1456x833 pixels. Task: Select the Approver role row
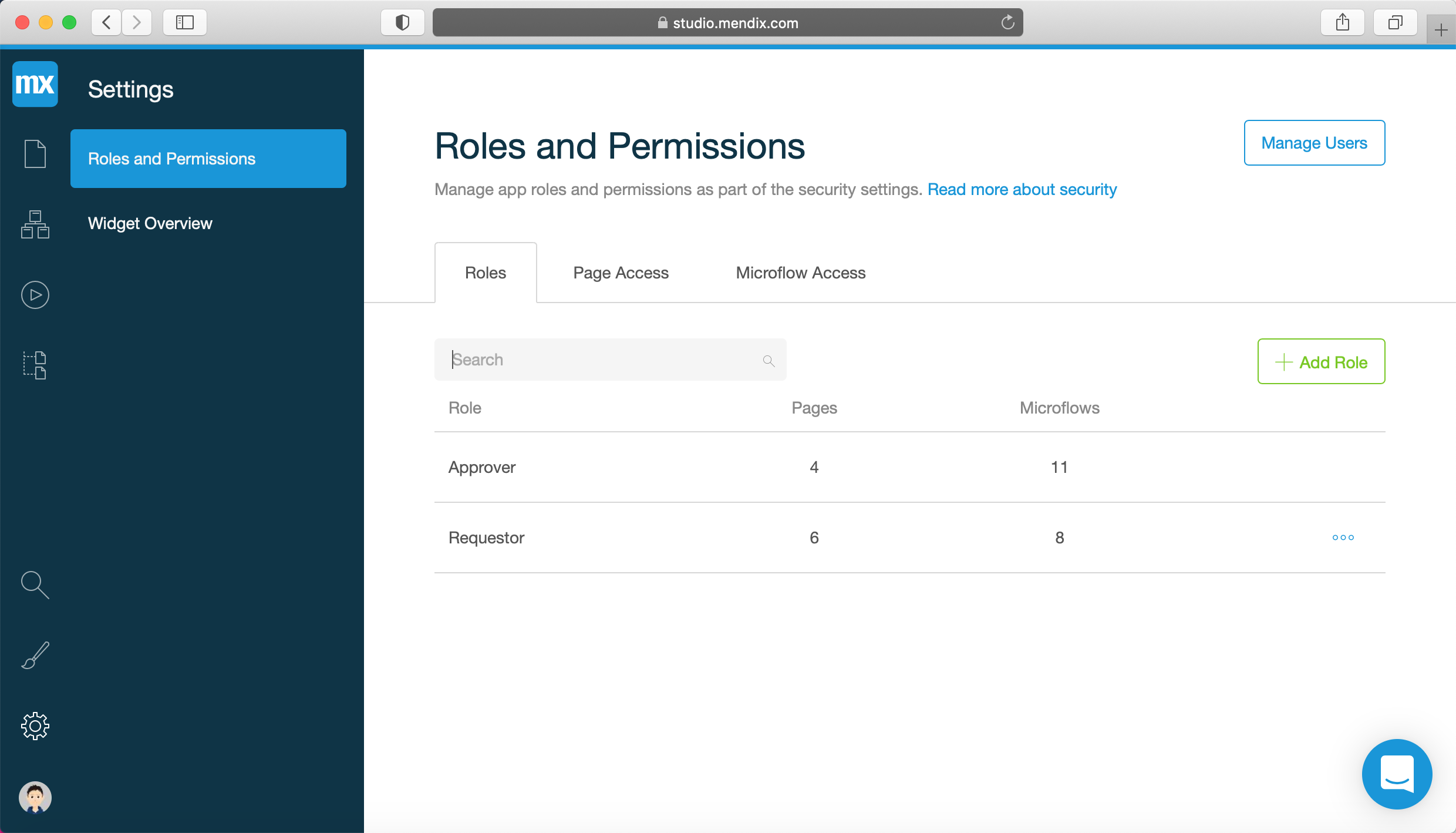click(483, 467)
